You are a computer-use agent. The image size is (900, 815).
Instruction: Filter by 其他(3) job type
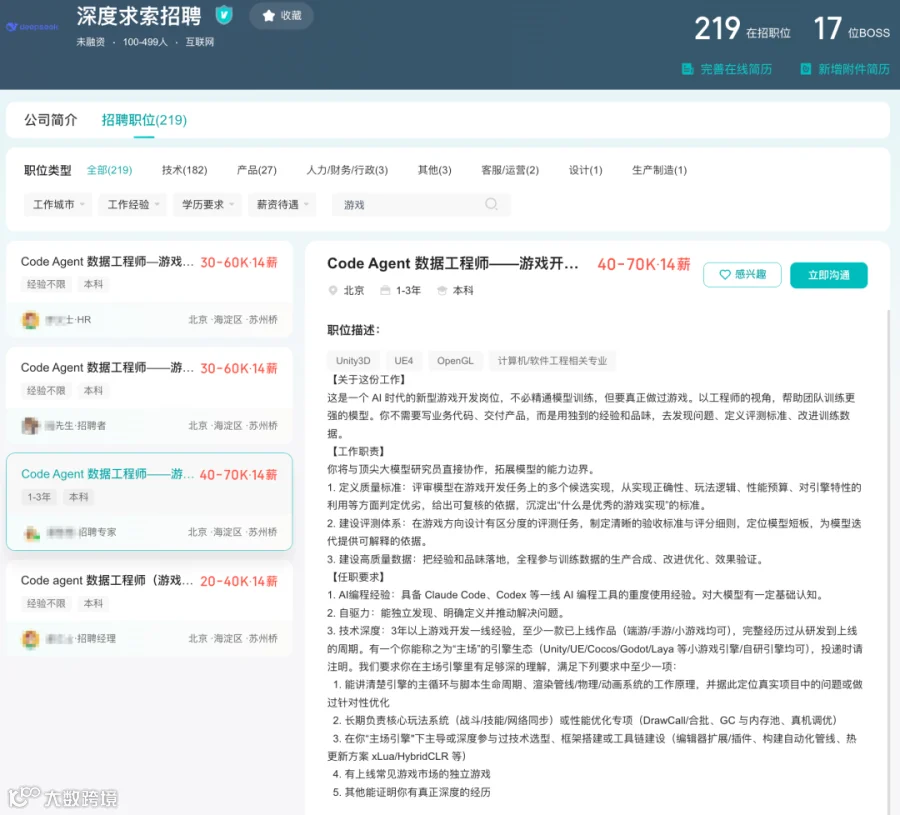[x=435, y=170]
